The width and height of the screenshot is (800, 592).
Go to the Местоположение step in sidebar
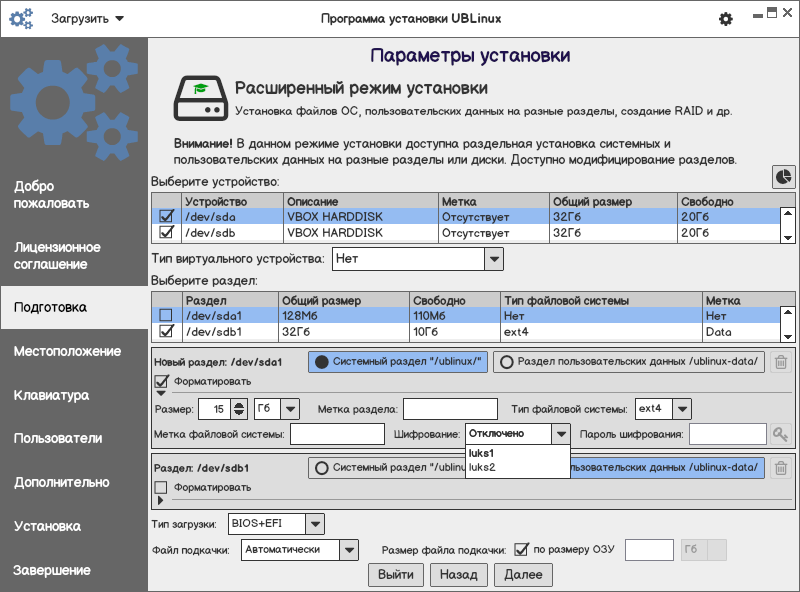click(x=67, y=351)
